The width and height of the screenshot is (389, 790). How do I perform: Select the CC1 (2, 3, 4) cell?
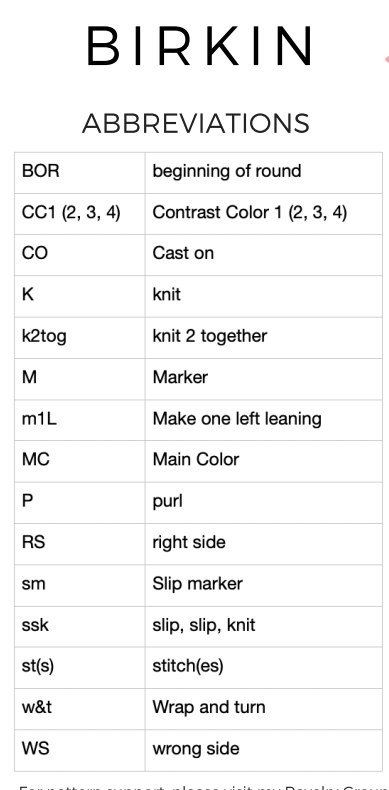pos(80,214)
